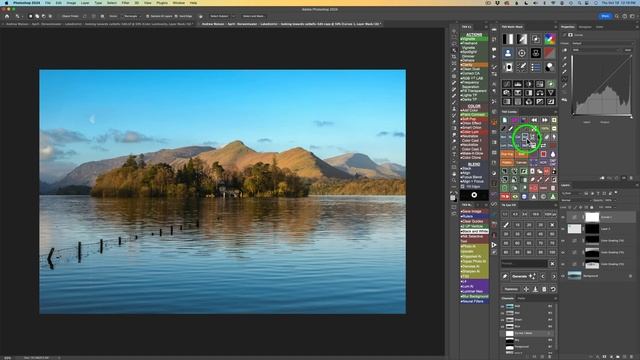Clear the text field with its X icon
Image resolution: width=640 pixels, height=360 pixels.
point(552,264)
